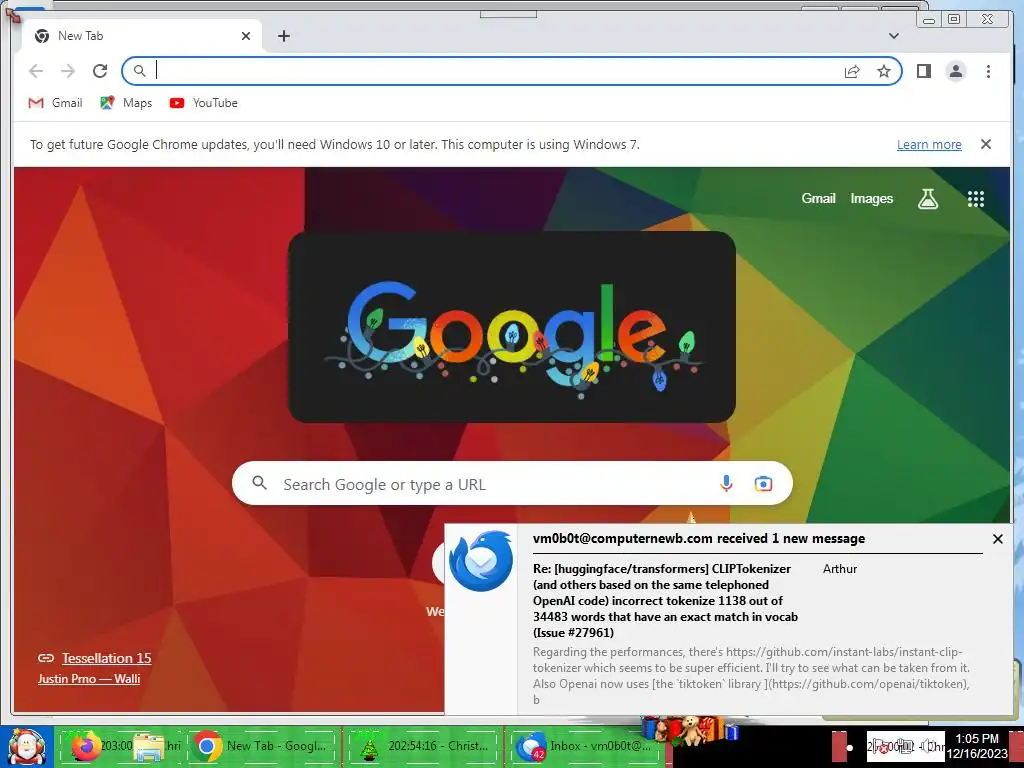
Task: Start voice search with the microphone icon
Action: [726, 484]
